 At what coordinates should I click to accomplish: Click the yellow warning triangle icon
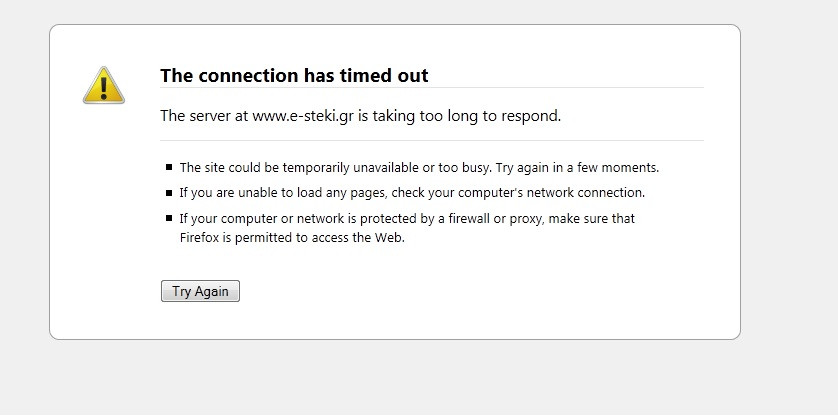click(x=103, y=85)
